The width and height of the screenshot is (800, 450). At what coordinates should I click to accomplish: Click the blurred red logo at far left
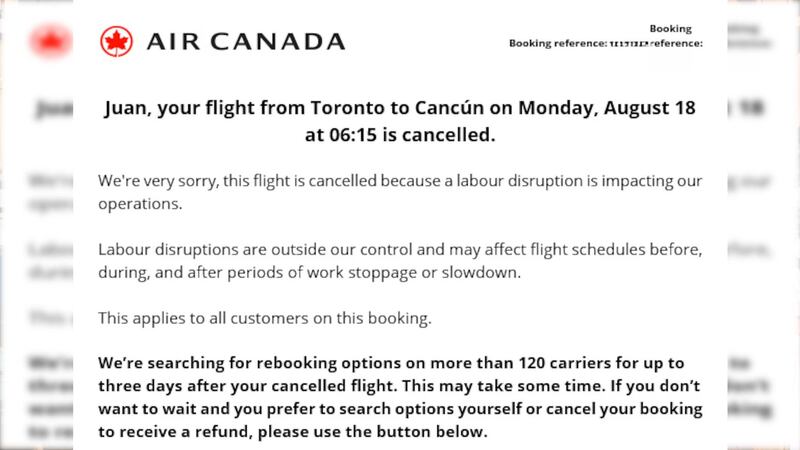click(x=45, y=42)
